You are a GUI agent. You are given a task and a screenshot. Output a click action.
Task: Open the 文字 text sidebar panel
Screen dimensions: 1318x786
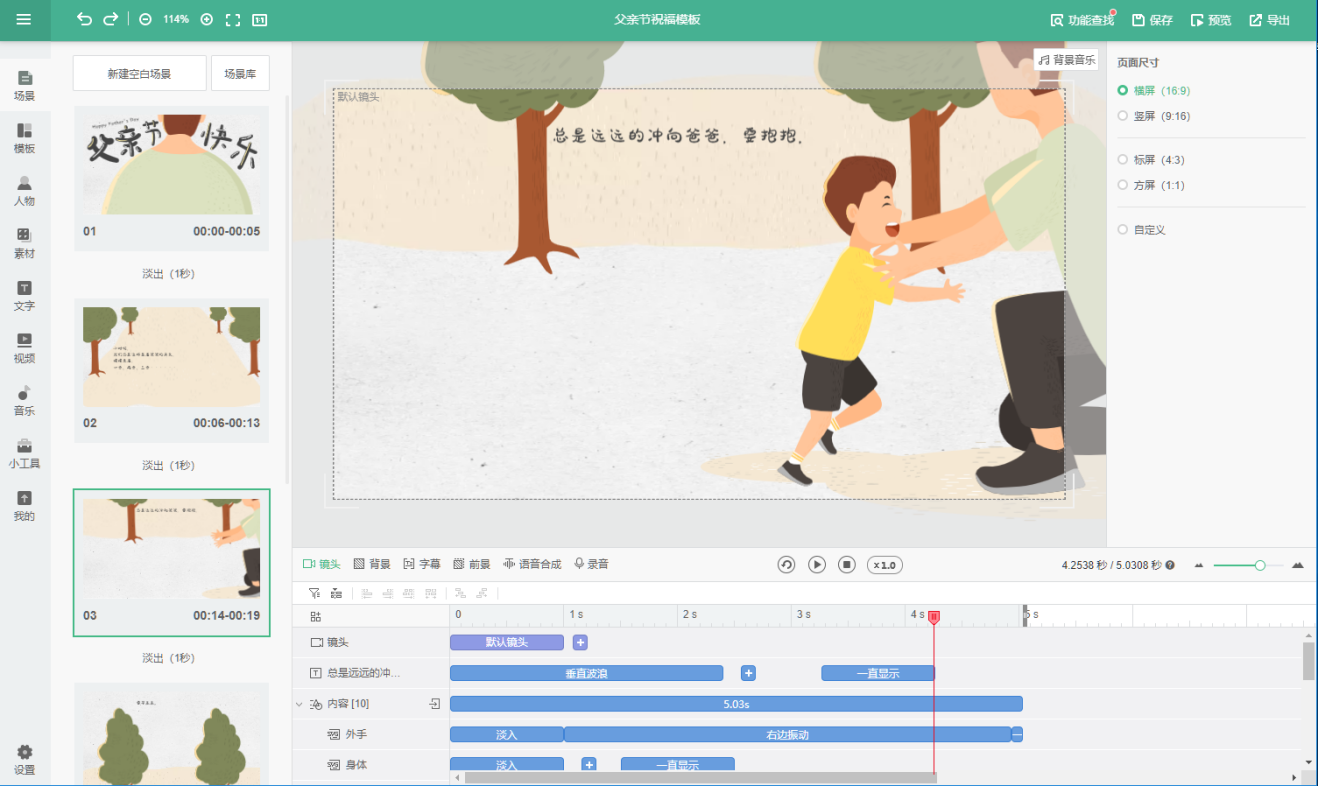25,296
